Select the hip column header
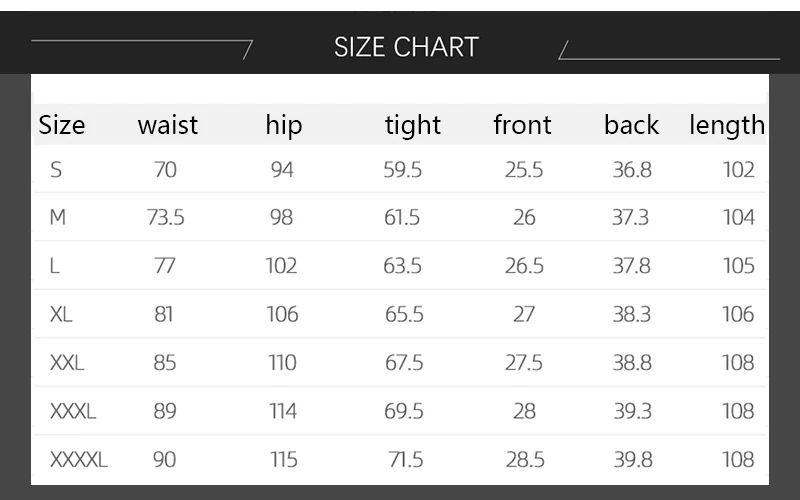Image resolution: width=800 pixels, height=500 pixels. tap(284, 126)
